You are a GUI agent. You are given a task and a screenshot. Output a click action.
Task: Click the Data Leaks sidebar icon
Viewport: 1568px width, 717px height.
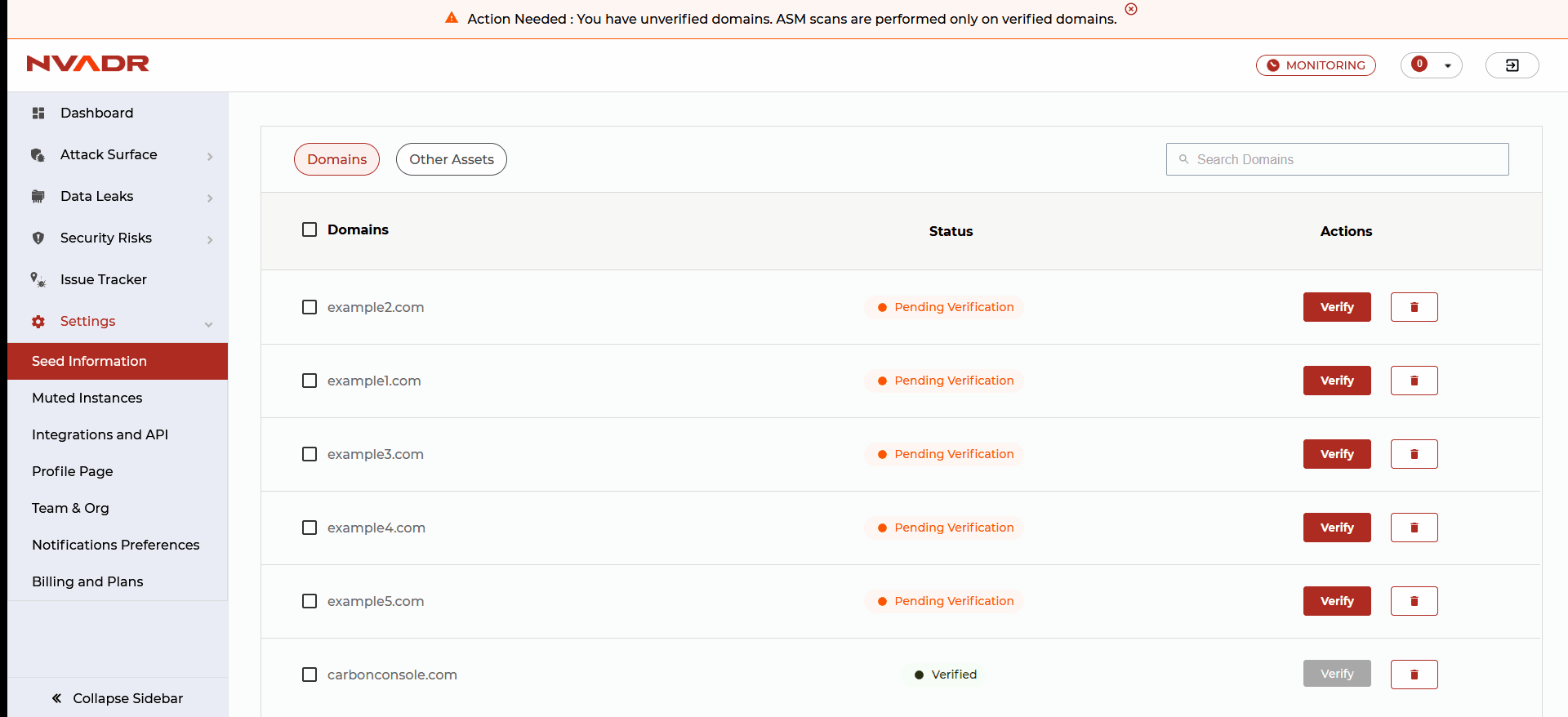[x=38, y=197]
